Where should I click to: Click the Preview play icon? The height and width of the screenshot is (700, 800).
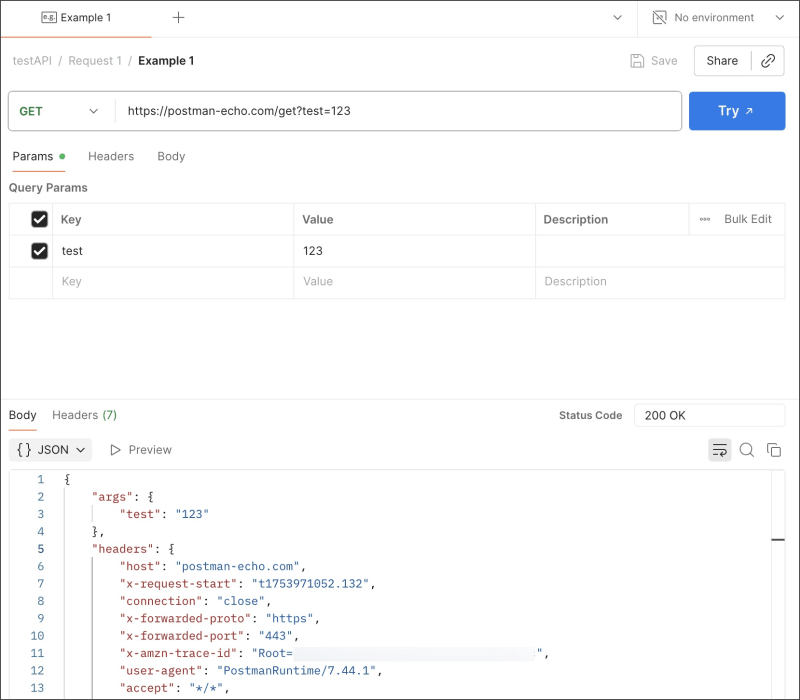coord(116,450)
